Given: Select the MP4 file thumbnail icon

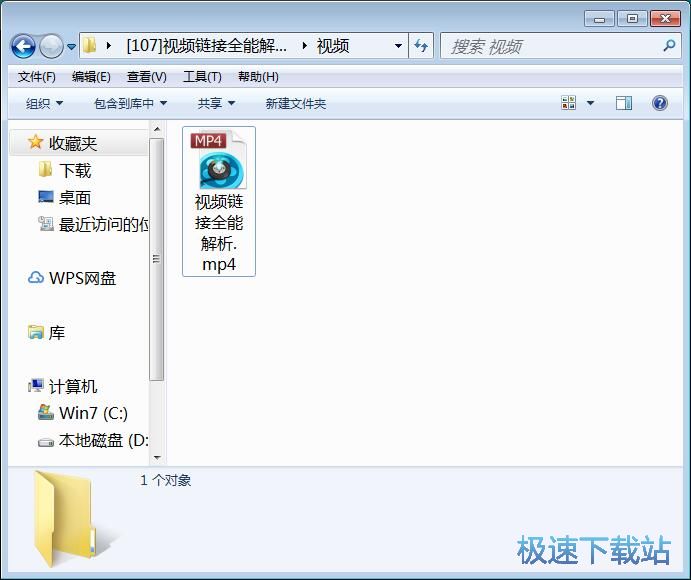Looking at the screenshot, I should 219,159.
